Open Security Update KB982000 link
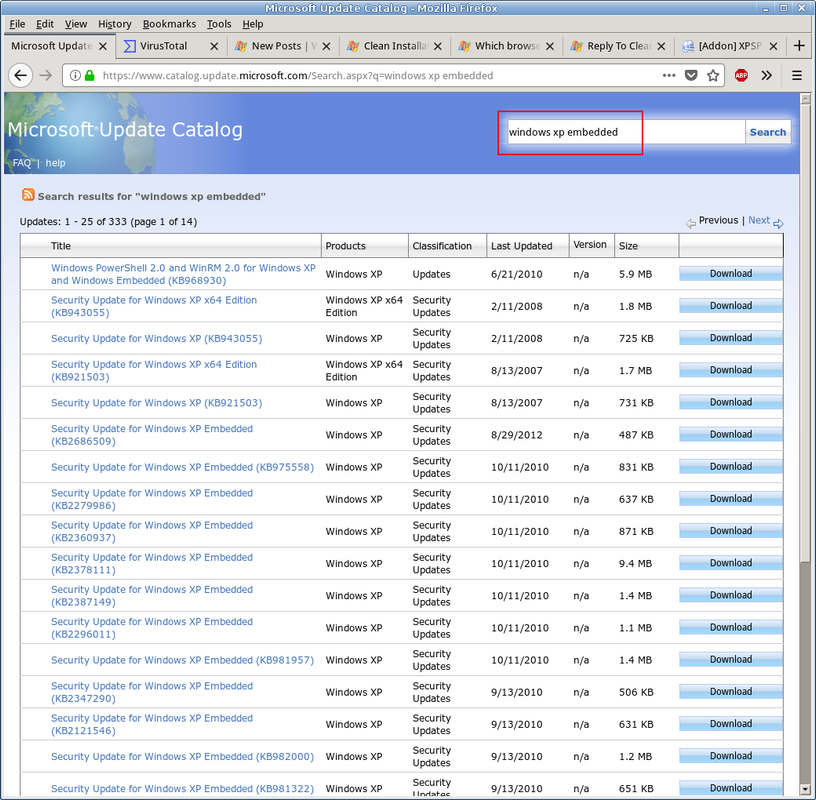Screen dimensions: 816x800 pos(182,757)
